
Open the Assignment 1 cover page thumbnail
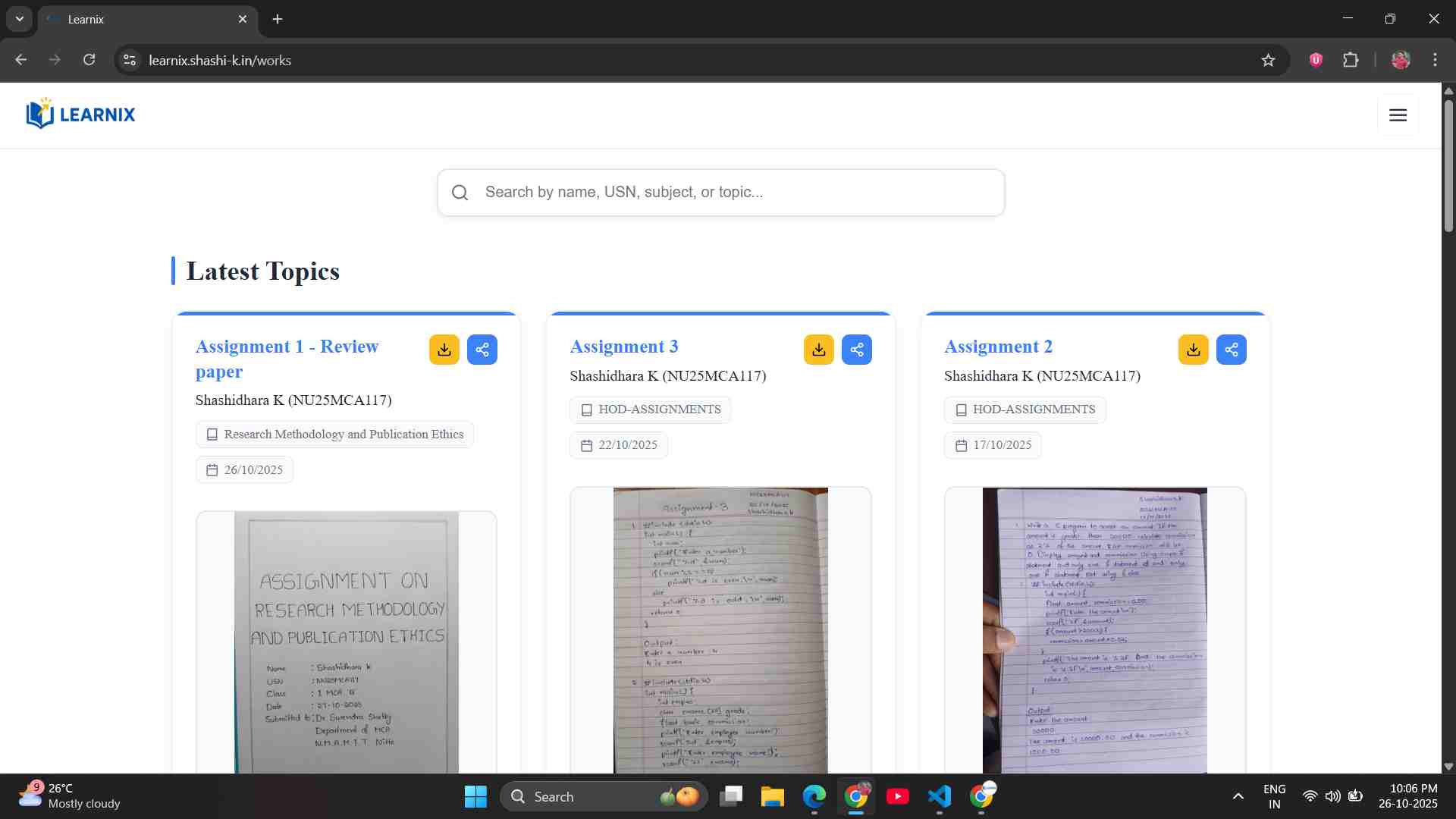pyautogui.click(x=347, y=642)
